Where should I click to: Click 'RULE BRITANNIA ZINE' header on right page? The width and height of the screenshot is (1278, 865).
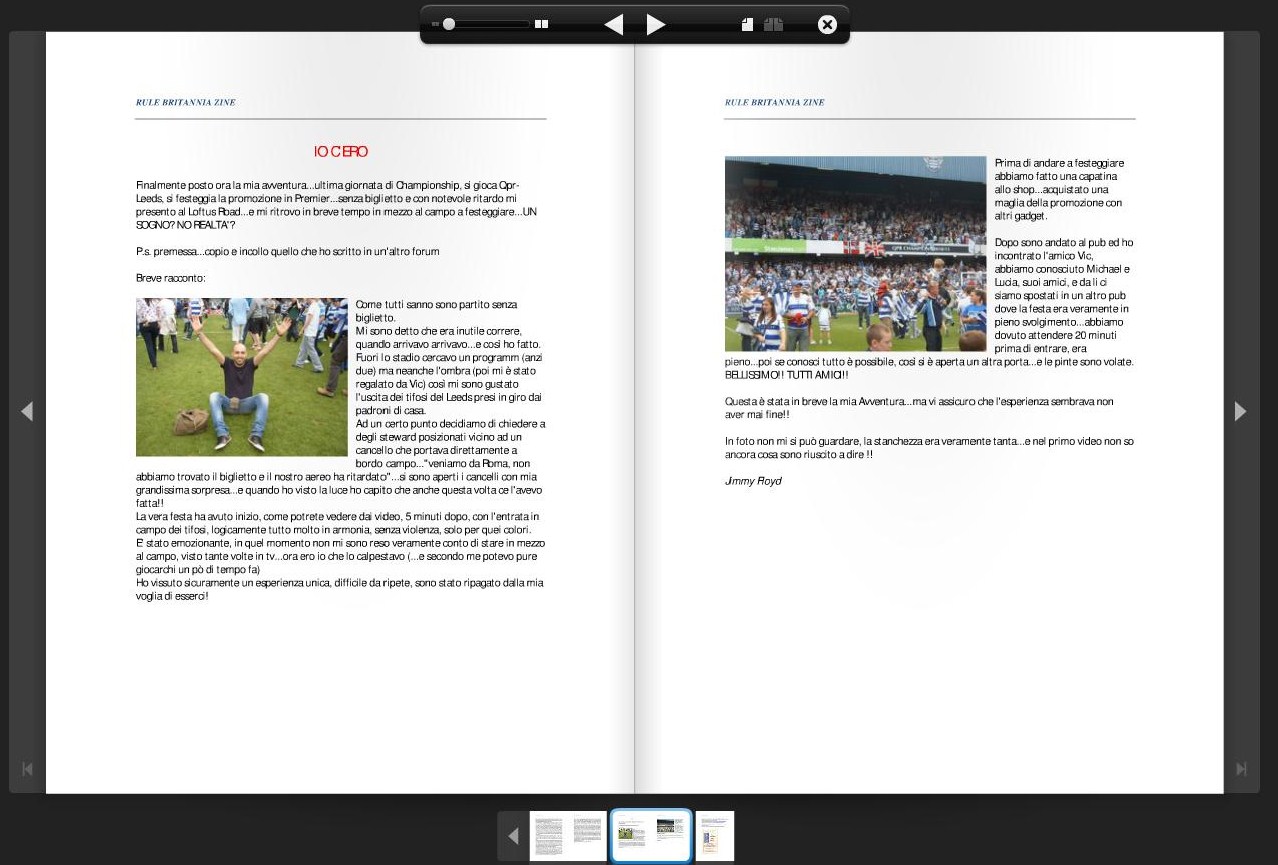[x=775, y=102]
